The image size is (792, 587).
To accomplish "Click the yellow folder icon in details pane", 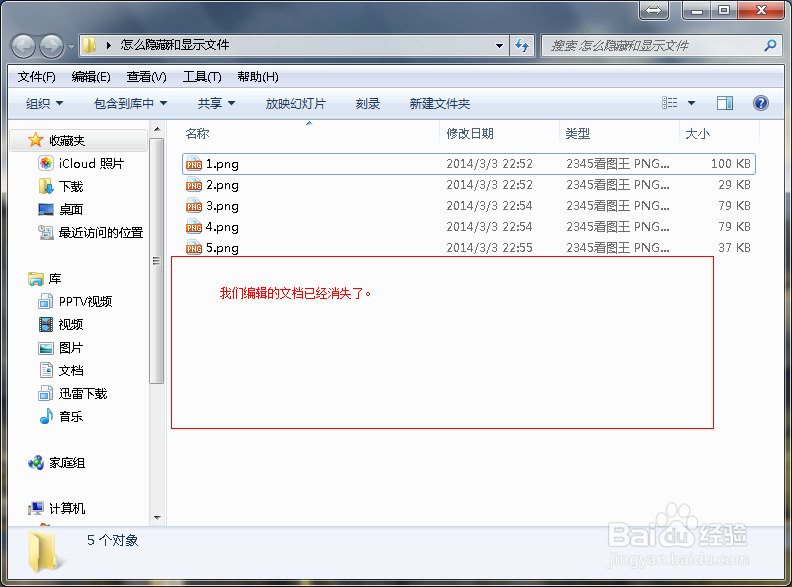I will point(46,552).
